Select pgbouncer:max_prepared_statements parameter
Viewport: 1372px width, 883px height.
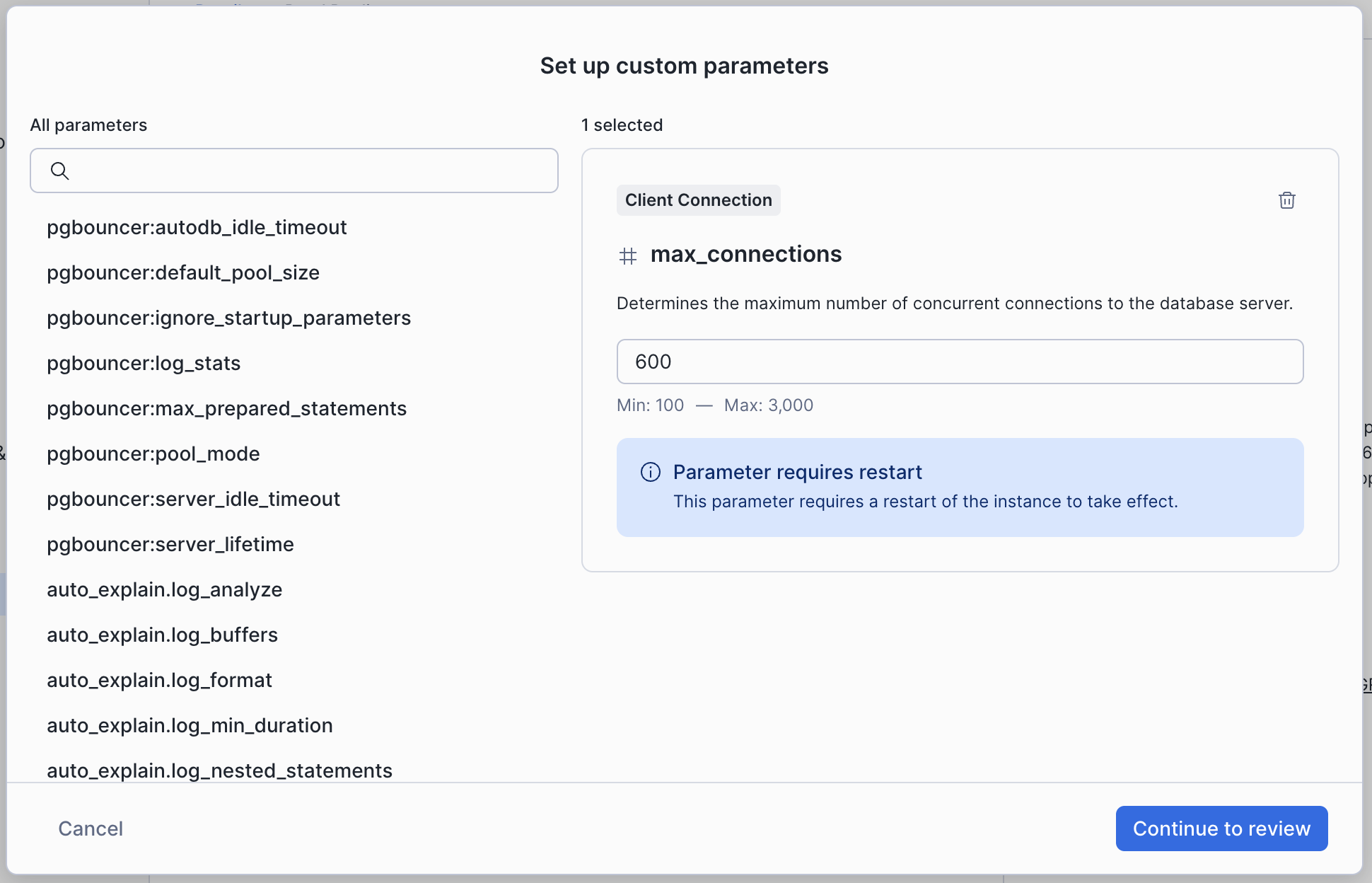click(226, 408)
